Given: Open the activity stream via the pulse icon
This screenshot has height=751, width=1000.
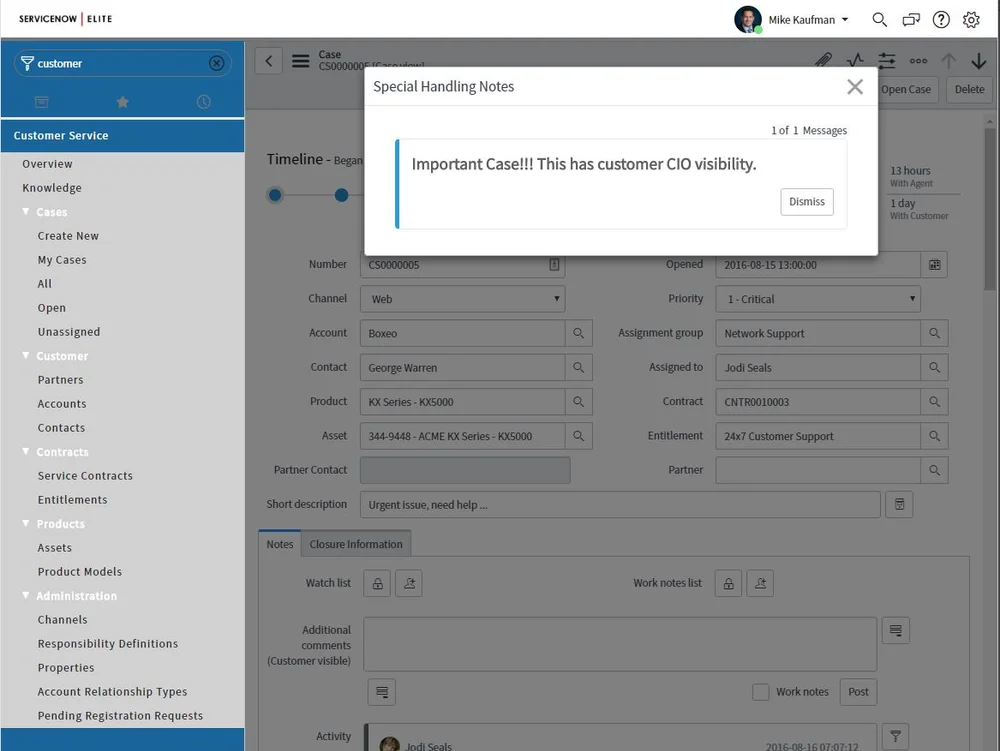Looking at the screenshot, I should coord(855,60).
